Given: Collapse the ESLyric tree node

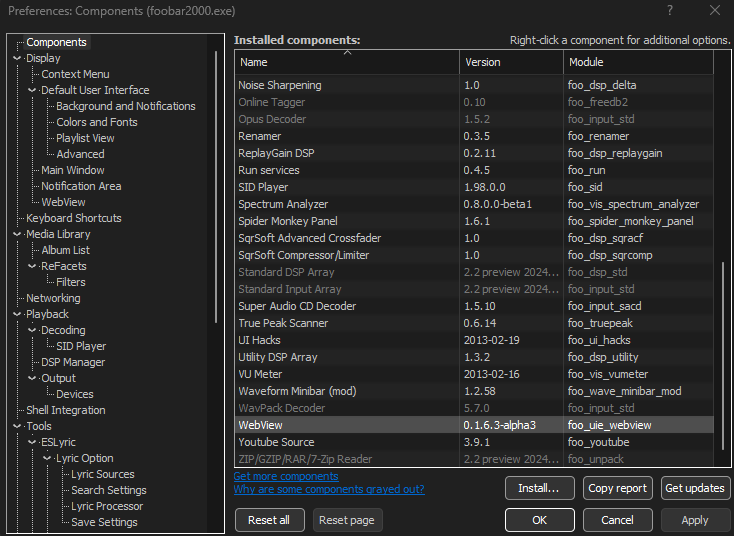Looking at the screenshot, I should pyautogui.click(x=32, y=442).
